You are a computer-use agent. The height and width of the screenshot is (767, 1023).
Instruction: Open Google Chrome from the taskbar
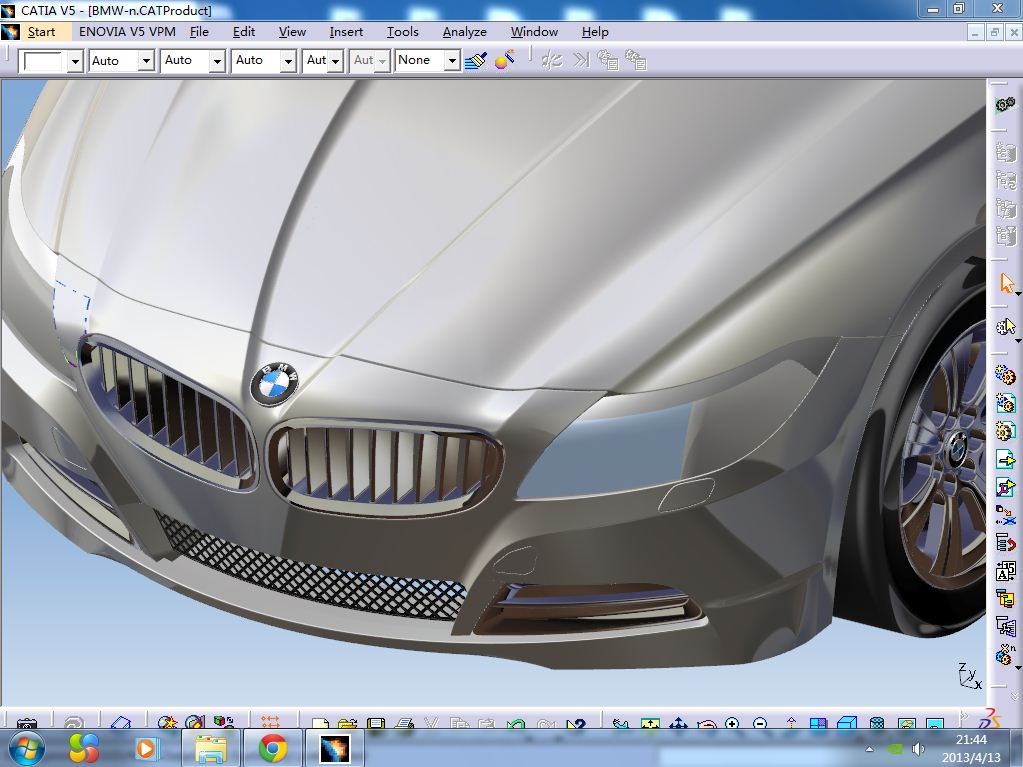point(273,748)
